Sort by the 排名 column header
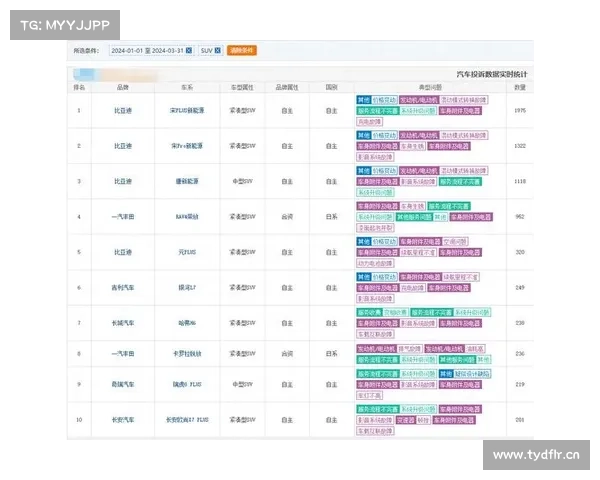The image size is (600, 480). 79,87
